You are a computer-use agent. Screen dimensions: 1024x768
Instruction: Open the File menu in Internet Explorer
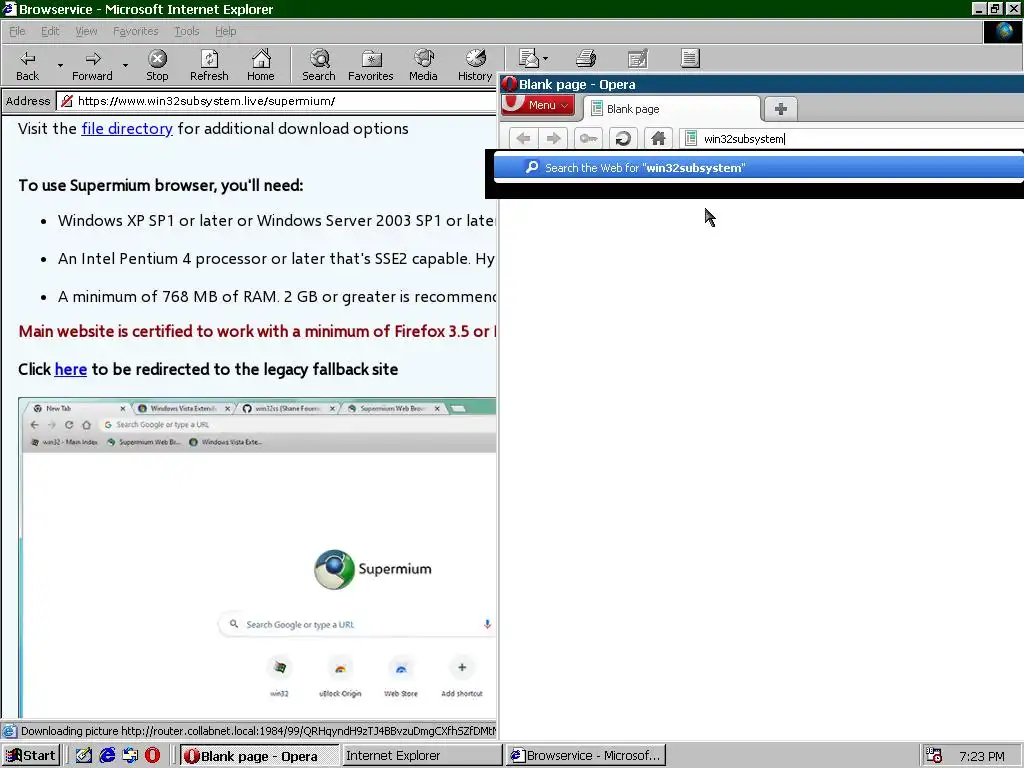click(x=17, y=31)
